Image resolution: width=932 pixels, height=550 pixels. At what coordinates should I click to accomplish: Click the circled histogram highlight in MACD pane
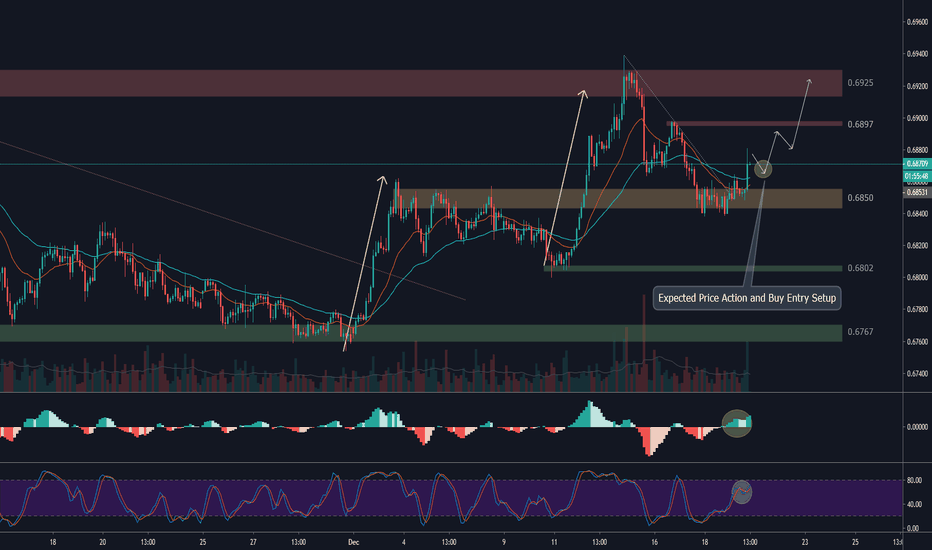[738, 423]
